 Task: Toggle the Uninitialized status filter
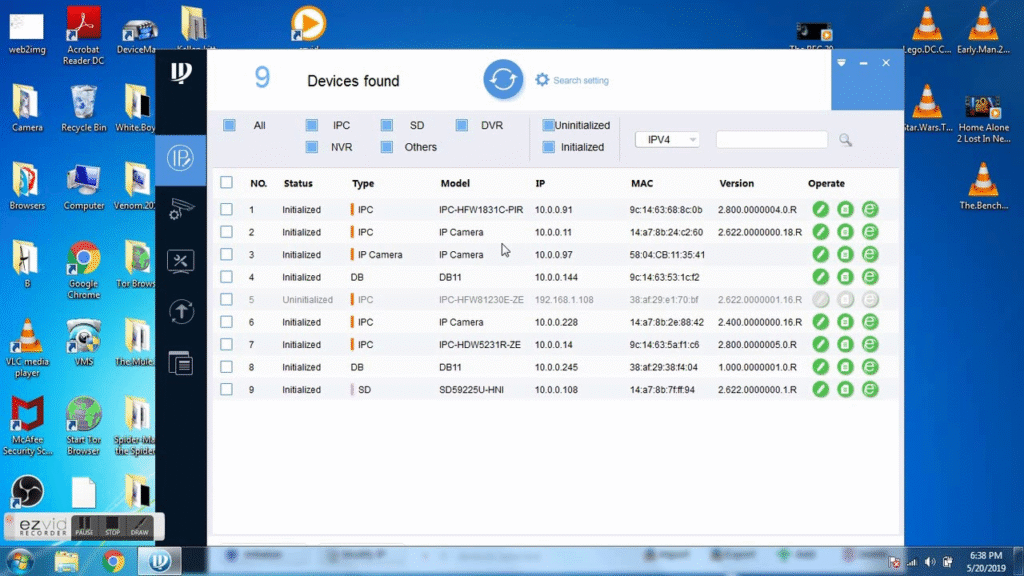click(x=548, y=126)
